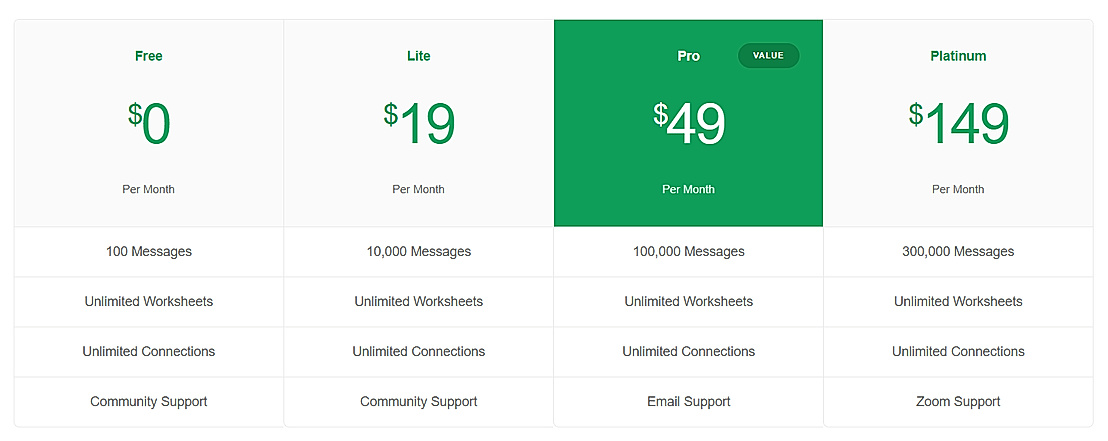The height and width of the screenshot is (441, 1108).
Task: Click Unlimited Worksheets in Platinum column
Action: (x=958, y=302)
